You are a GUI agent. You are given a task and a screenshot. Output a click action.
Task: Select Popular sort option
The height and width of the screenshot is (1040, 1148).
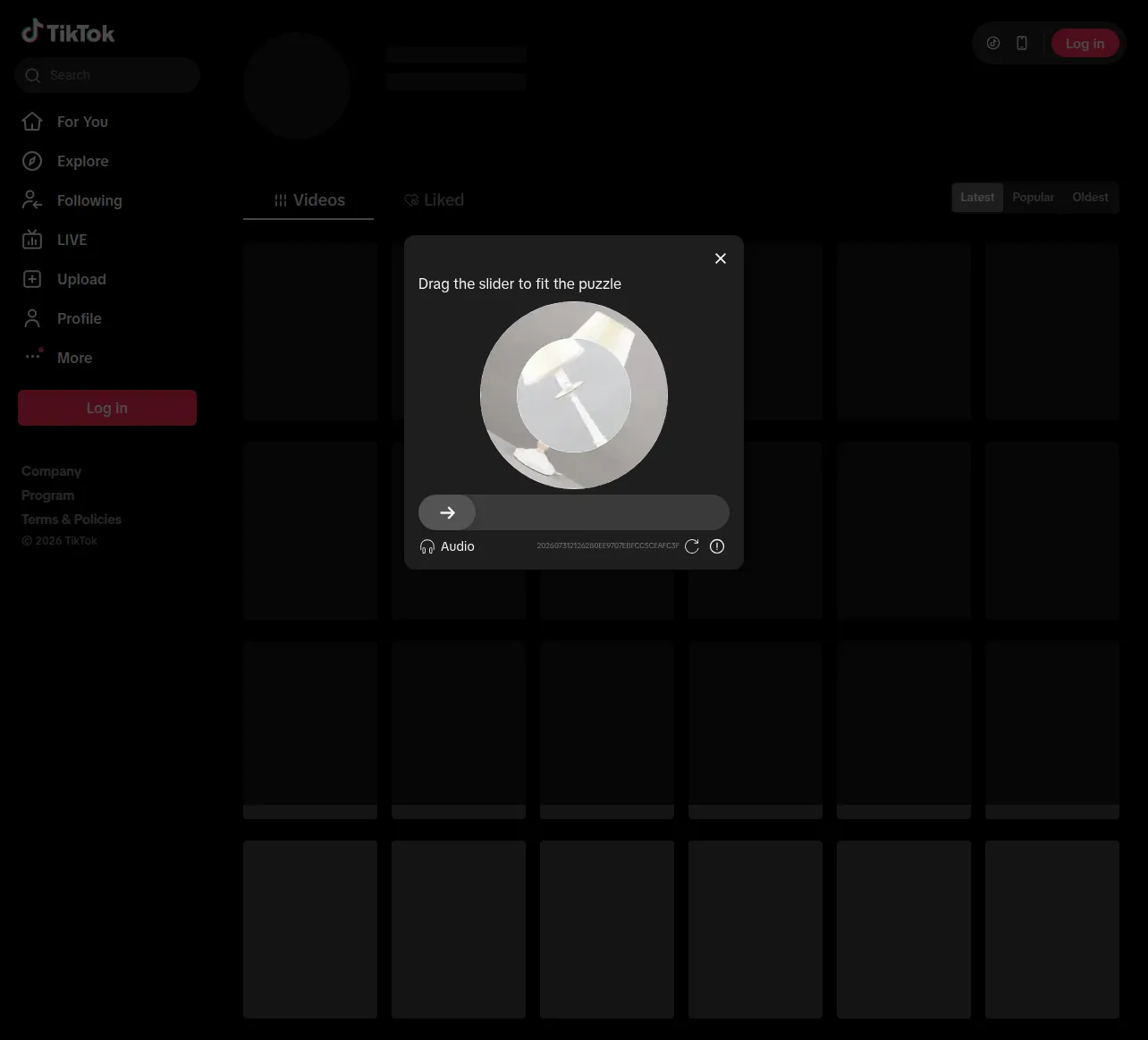(1034, 198)
